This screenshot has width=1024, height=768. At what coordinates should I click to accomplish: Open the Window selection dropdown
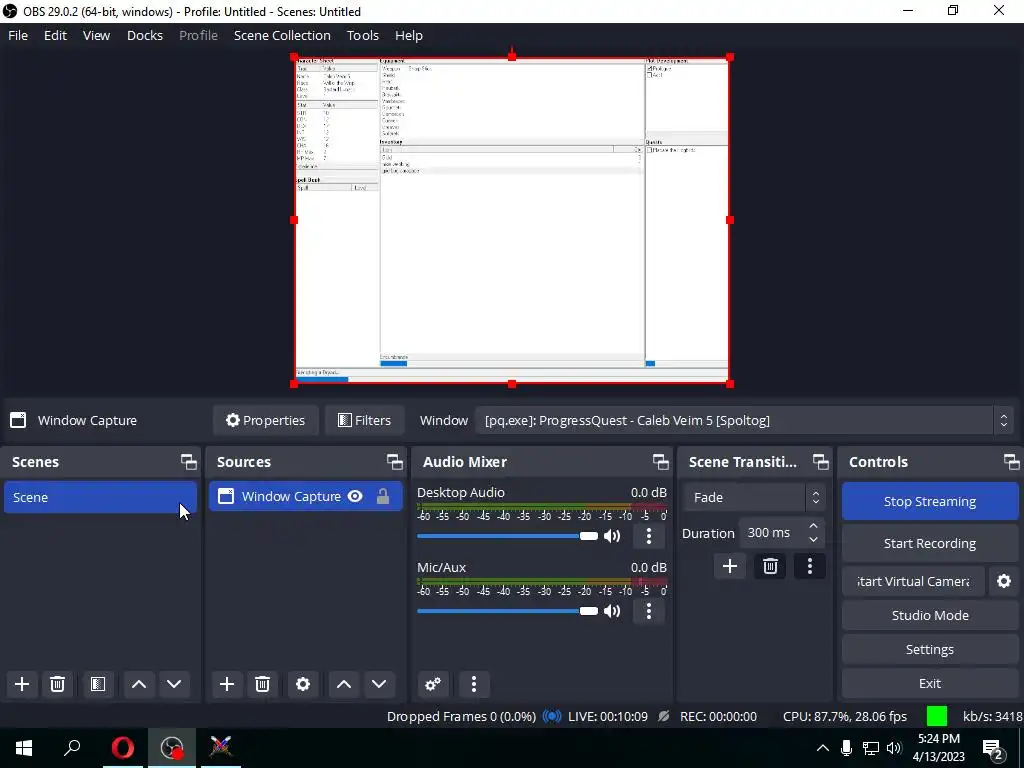coord(744,421)
